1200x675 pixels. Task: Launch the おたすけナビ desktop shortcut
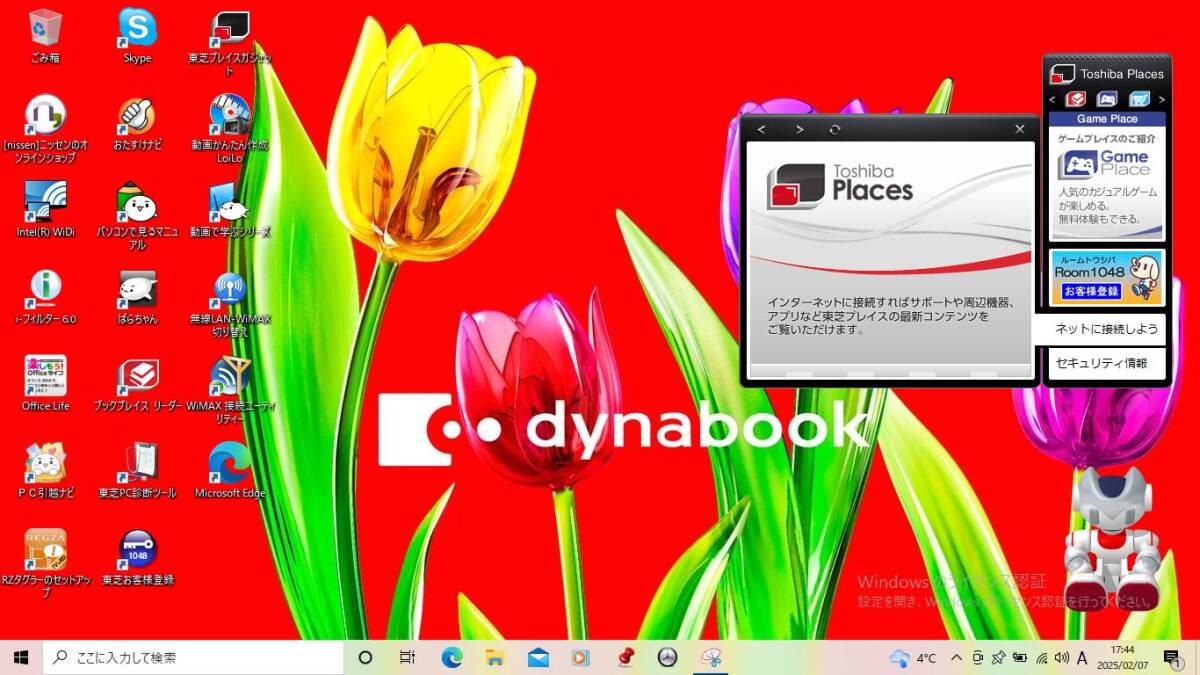[137, 124]
